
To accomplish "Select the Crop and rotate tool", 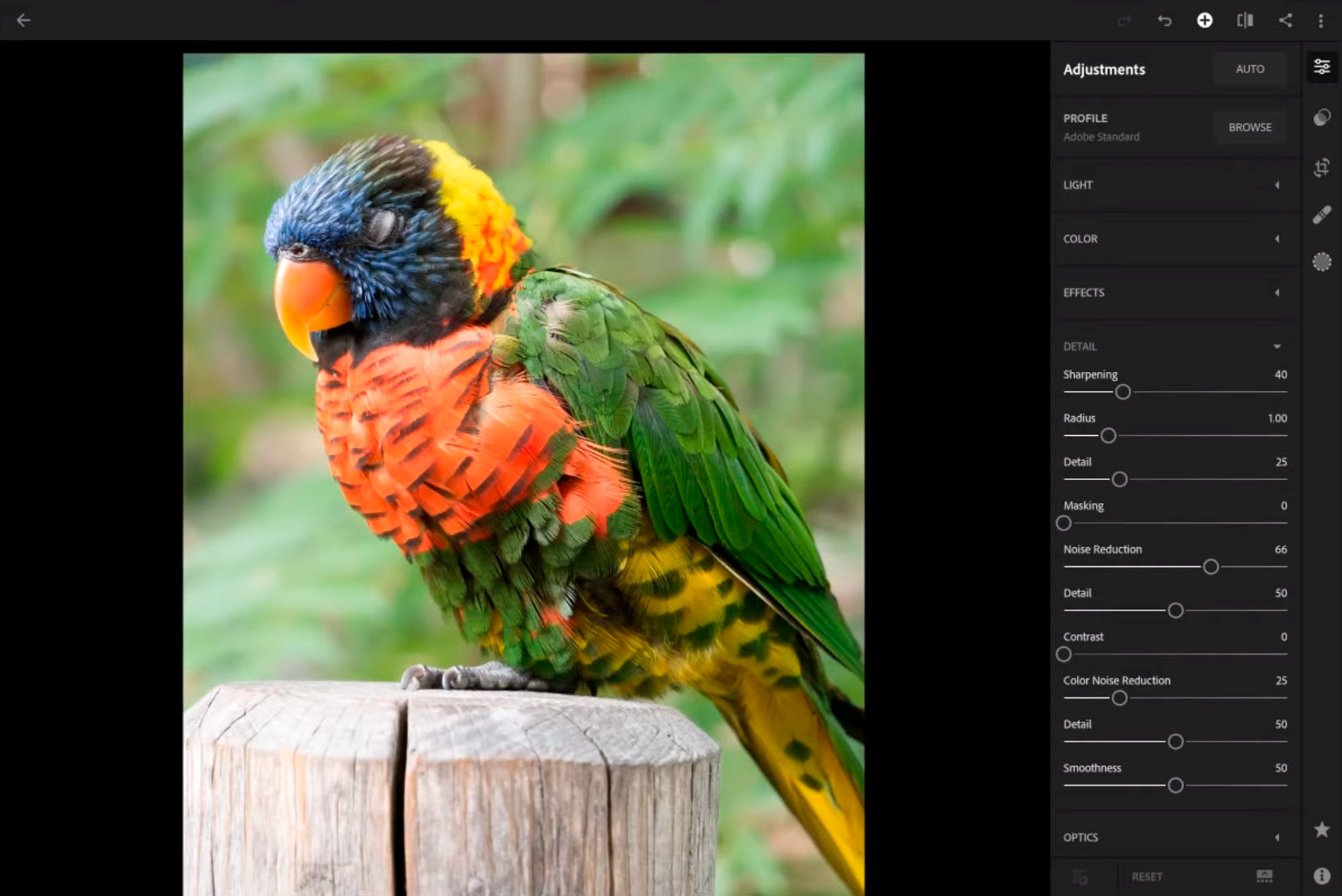I will click(x=1321, y=166).
